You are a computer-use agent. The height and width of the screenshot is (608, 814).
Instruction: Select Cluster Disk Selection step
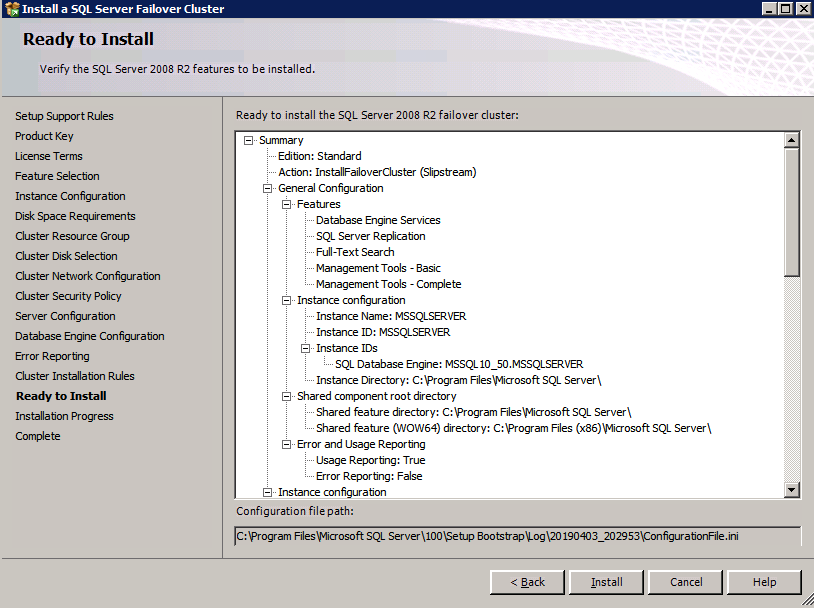coord(66,256)
